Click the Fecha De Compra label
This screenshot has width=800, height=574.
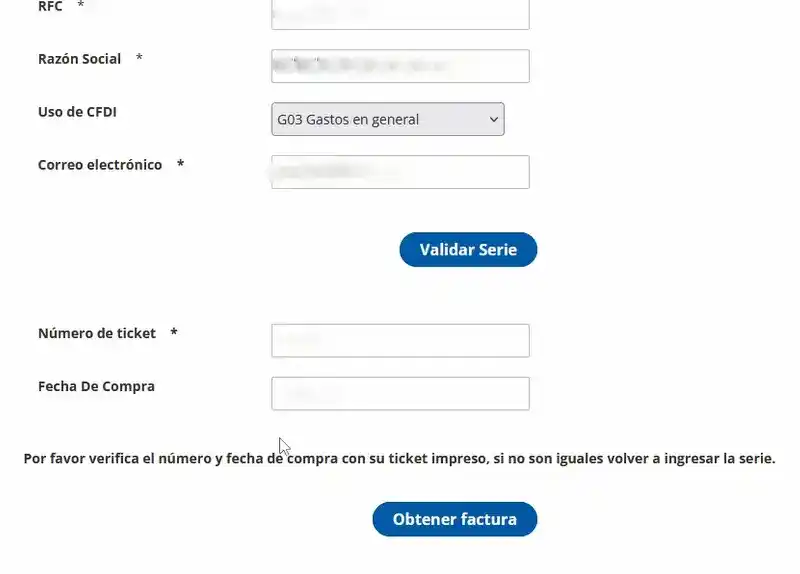click(96, 386)
